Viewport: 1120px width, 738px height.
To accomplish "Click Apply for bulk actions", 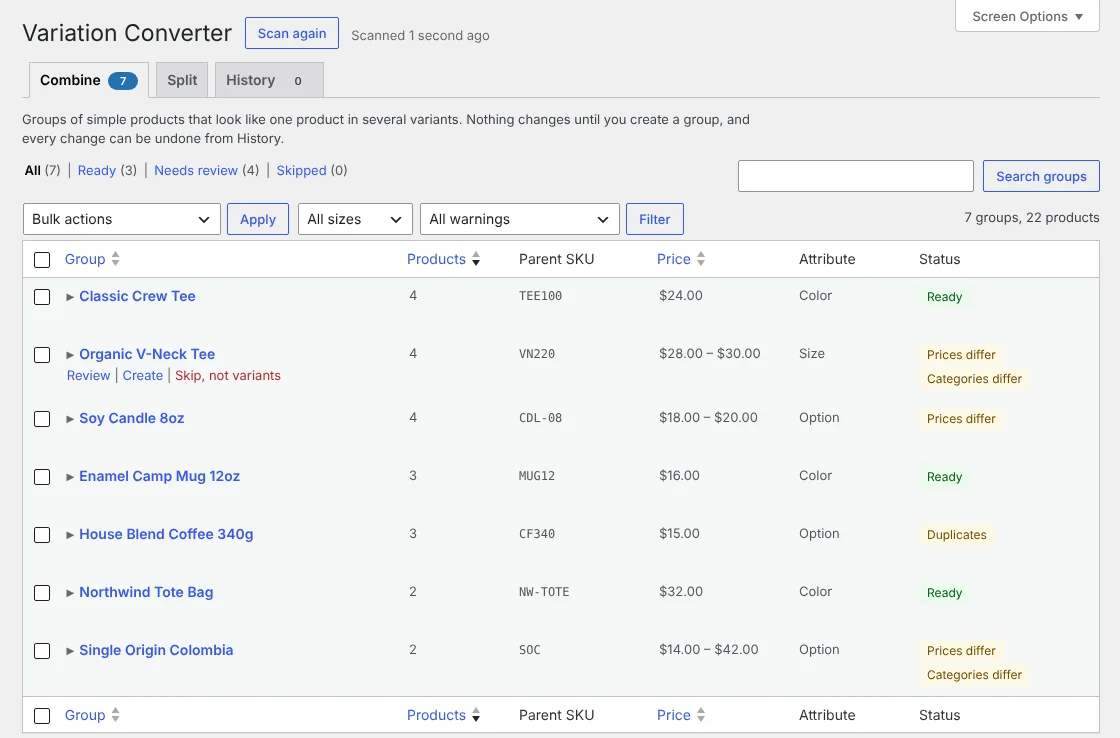I will coord(258,219).
